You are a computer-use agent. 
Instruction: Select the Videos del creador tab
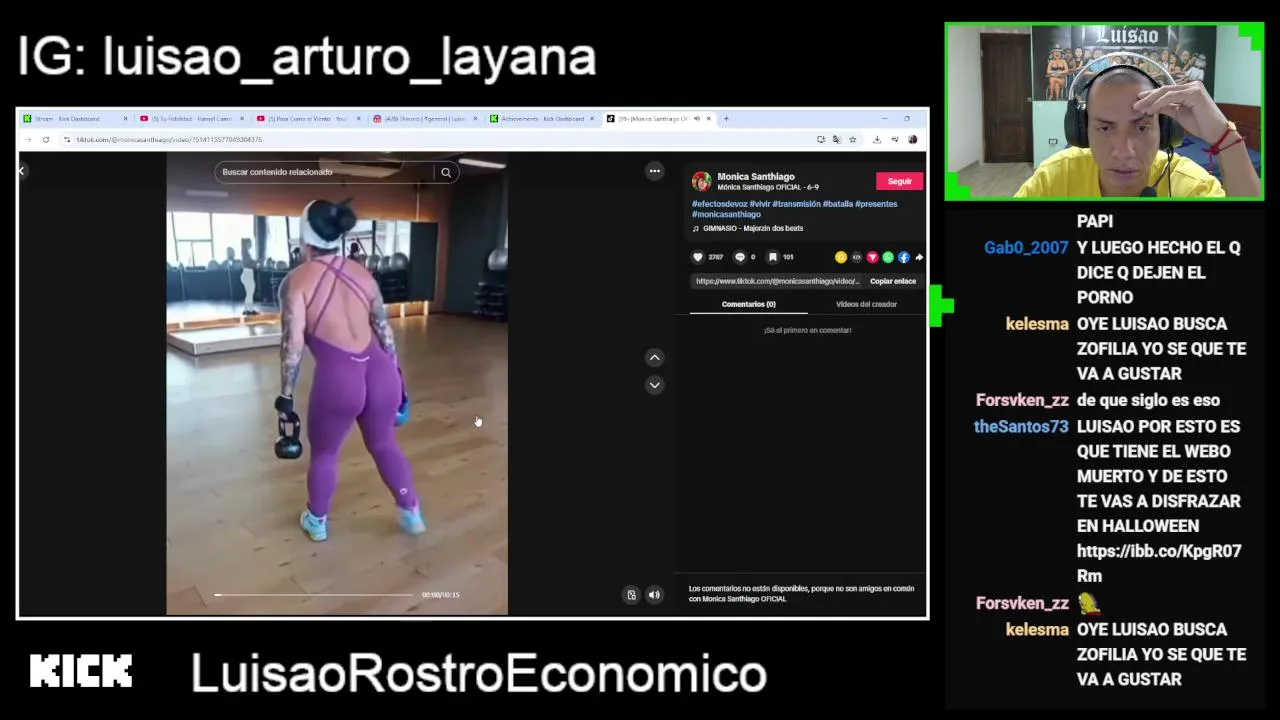pyautogui.click(x=867, y=304)
